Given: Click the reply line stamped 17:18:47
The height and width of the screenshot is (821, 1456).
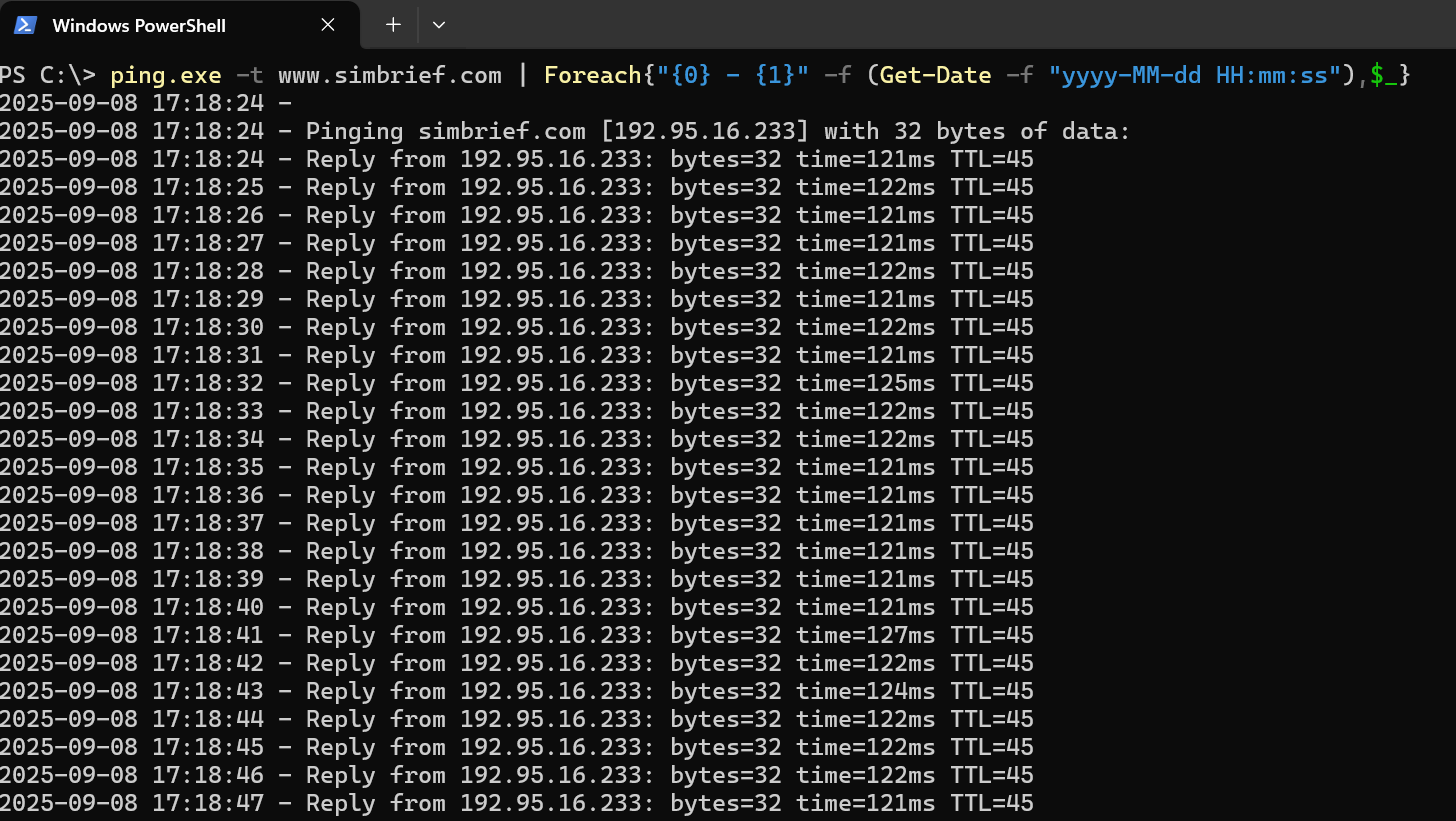Looking at the screenshot, I should (x=517, y=803).
